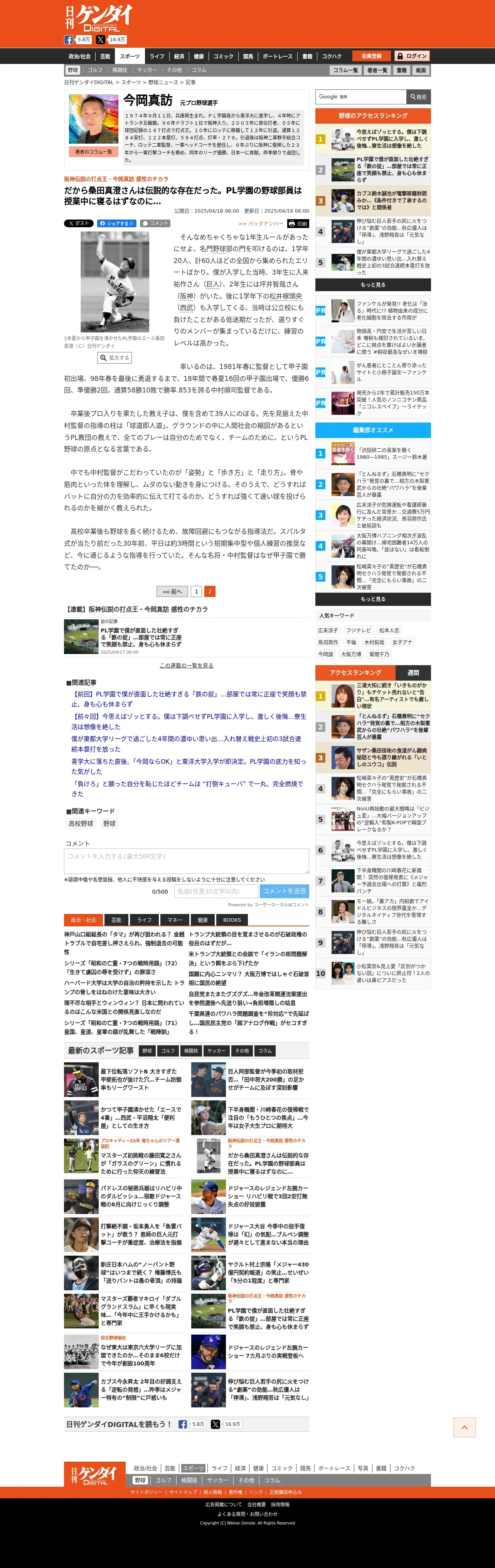
Task: Open the >> バックナンバー link
Action: click(x=260, y=223)
